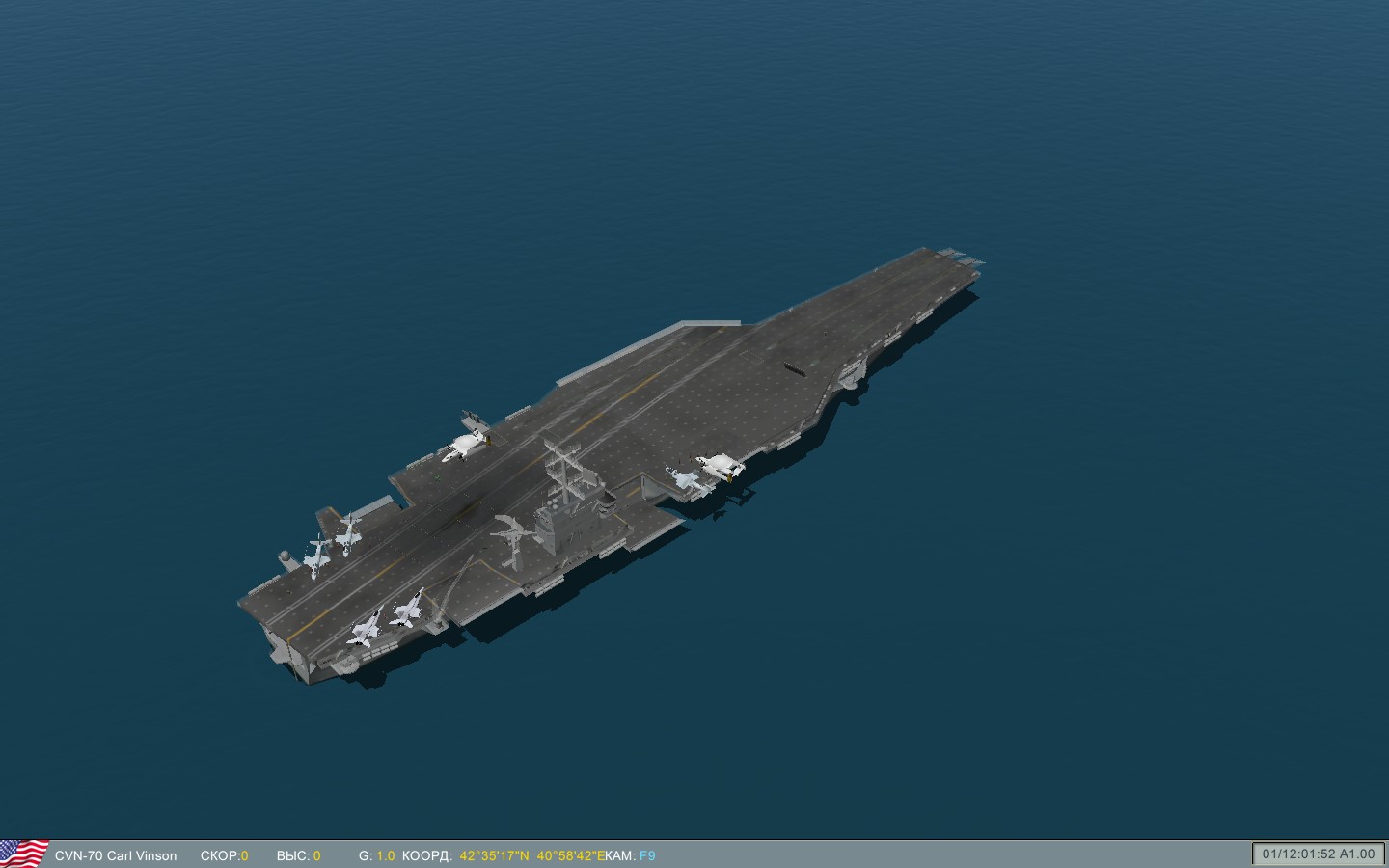Select the right fighter parked at the stern
This screenshot has width=1389, height=868.
406,610
